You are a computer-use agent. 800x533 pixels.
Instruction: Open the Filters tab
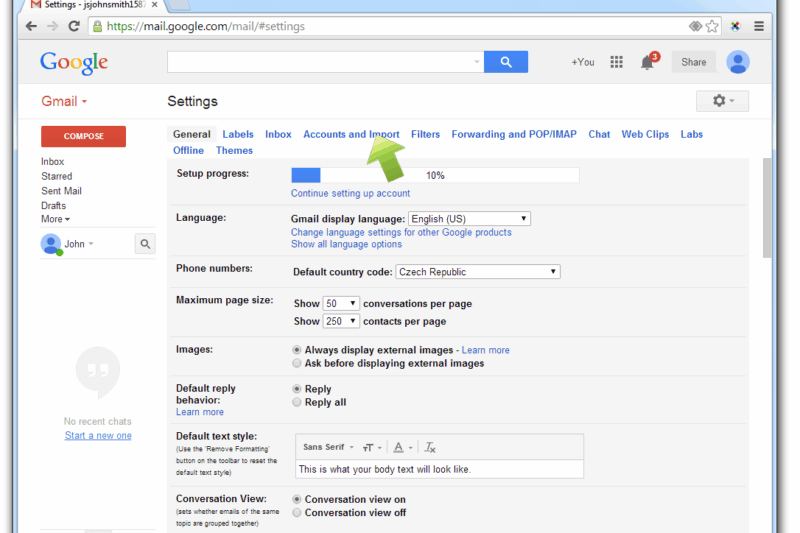point(425,134)
